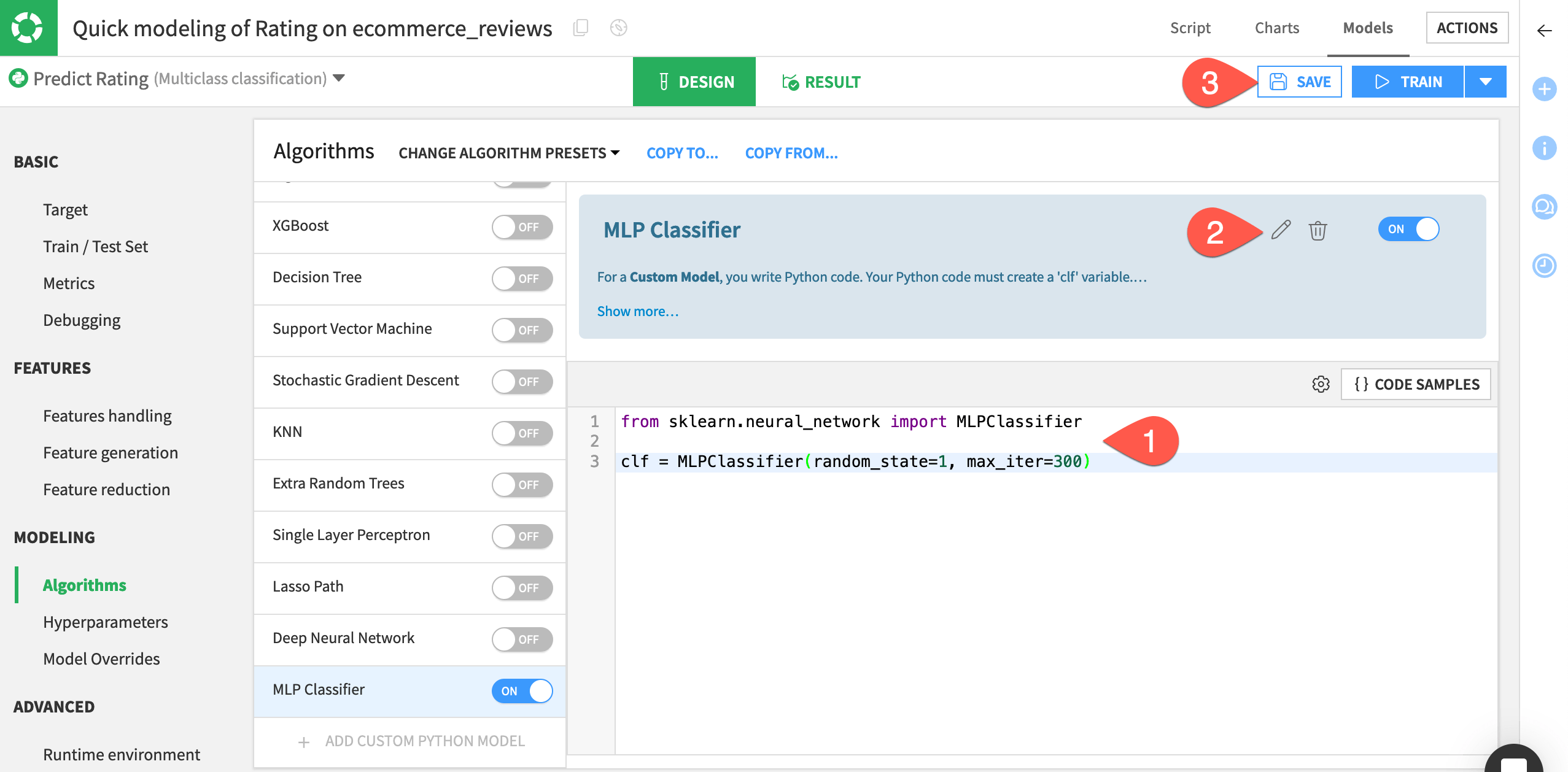Edit the MLP Classifier with the pencil icon
Screen dimensions: 1568x772
tap(1281, 231)
